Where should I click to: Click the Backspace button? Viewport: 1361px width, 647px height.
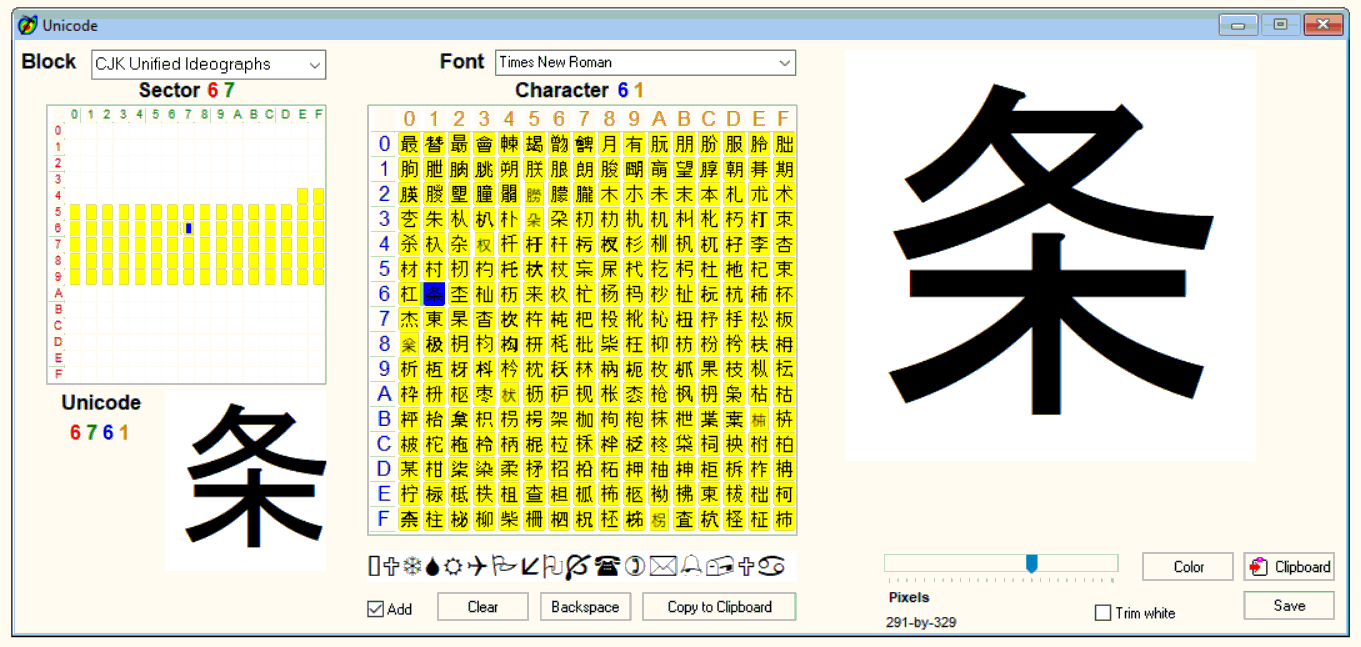pos(585,606)
